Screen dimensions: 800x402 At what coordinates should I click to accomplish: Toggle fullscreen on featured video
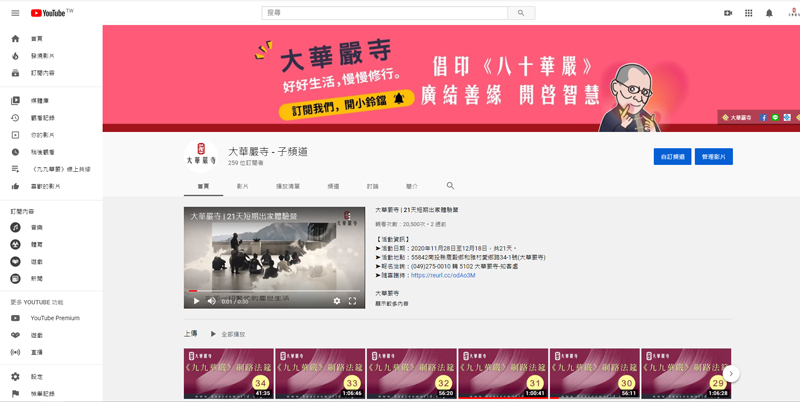click(x=352, y=301)
